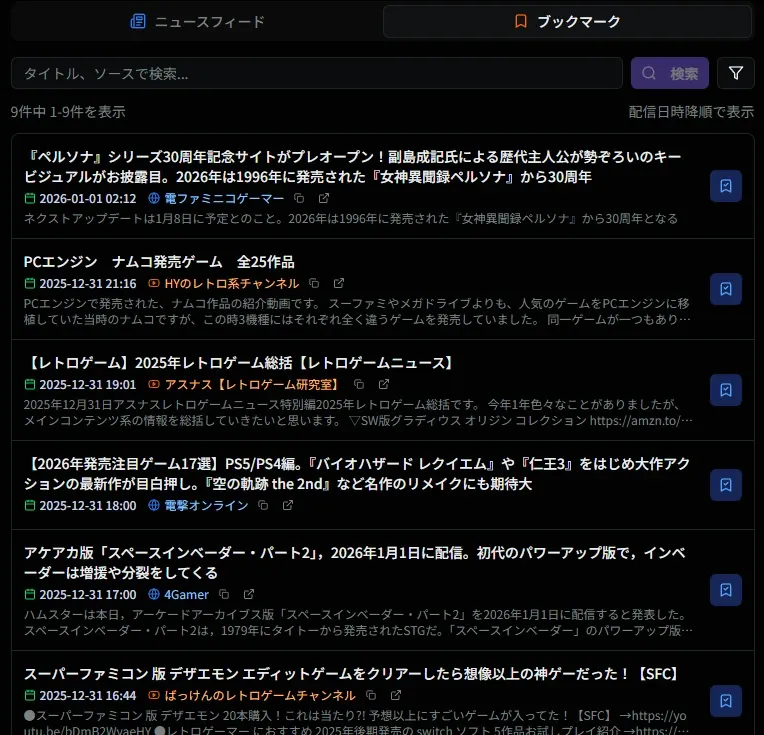Open external link beside アスナス【レトロゲーム研究室】
This screenshot has width=764, height=735.
[x=384, y=385]
